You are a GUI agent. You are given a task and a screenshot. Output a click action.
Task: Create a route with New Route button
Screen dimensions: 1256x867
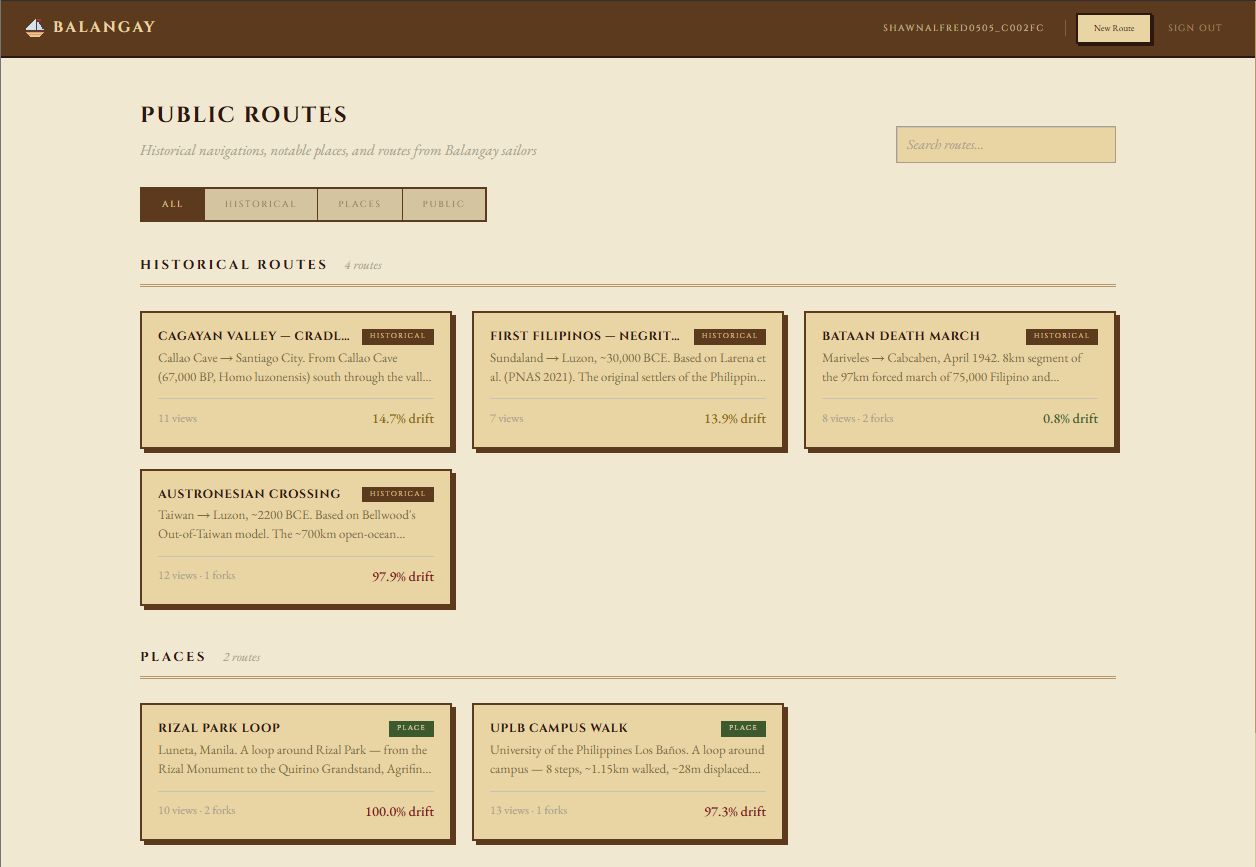[1114, 28]
